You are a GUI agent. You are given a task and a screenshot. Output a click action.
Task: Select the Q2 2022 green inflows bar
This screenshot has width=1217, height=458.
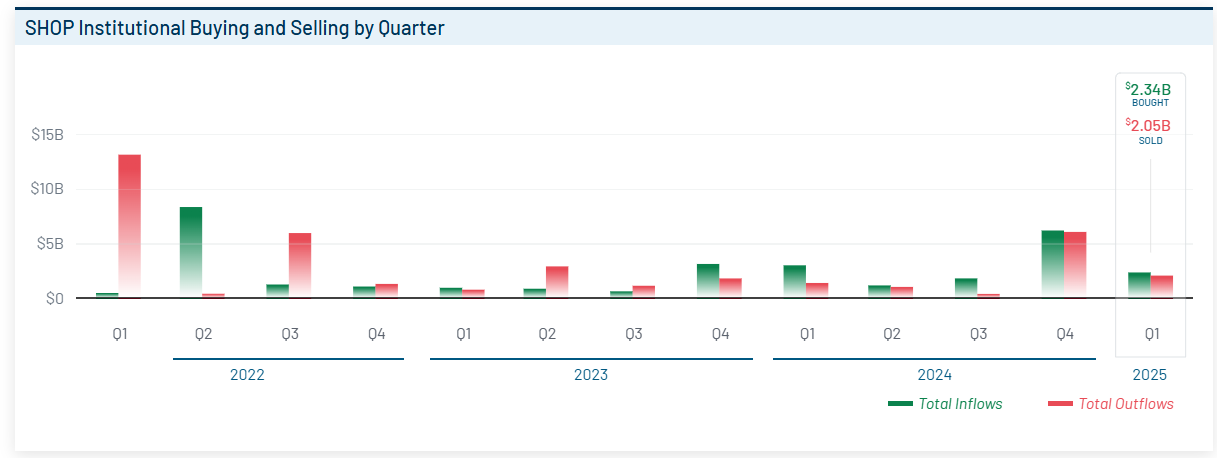pos(191,252)
